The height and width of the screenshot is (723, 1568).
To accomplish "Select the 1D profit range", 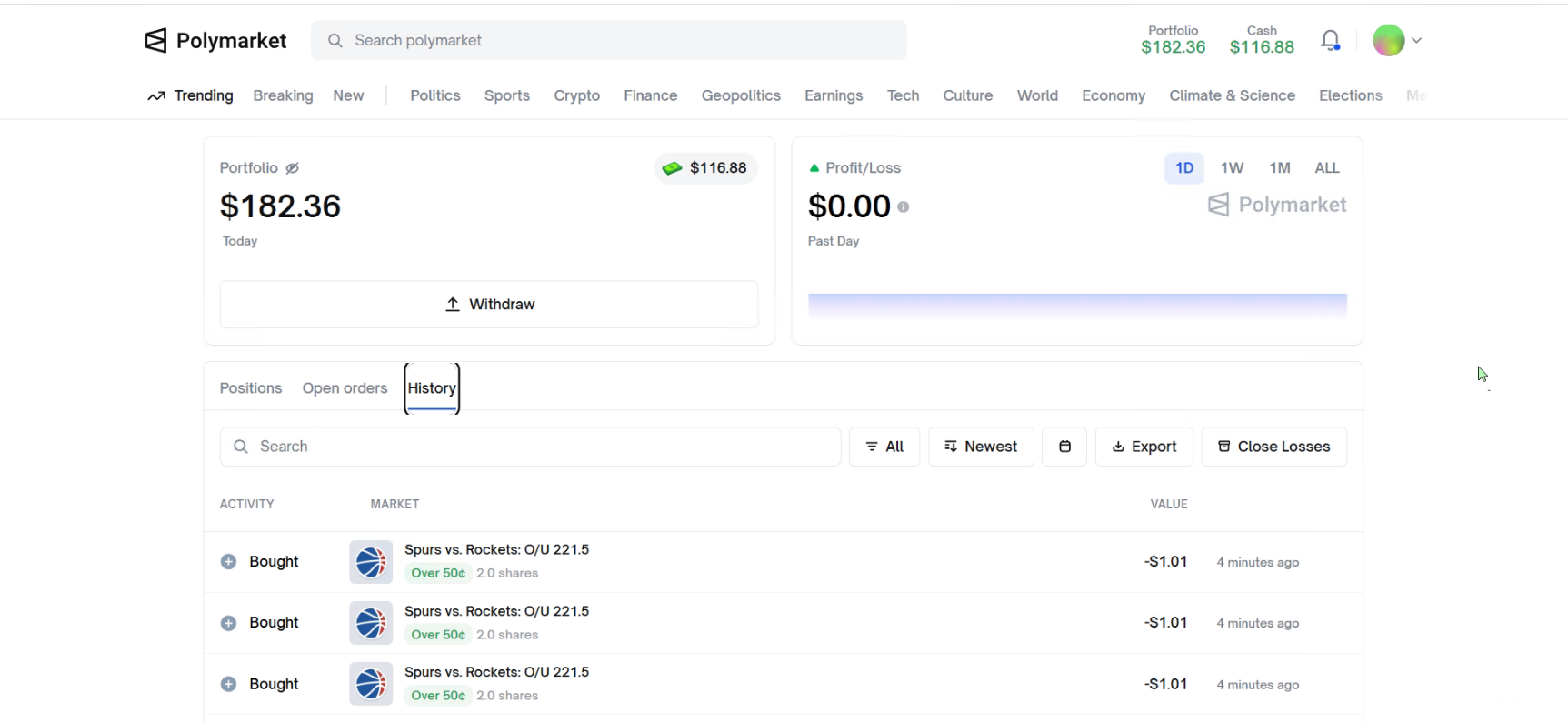I will (x=1184, y=167).
